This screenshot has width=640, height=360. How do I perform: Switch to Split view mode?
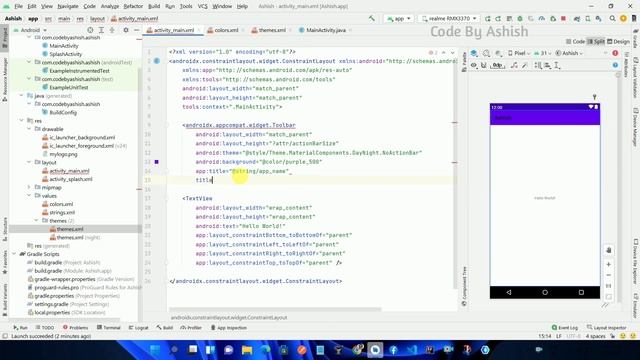[596, 42]
